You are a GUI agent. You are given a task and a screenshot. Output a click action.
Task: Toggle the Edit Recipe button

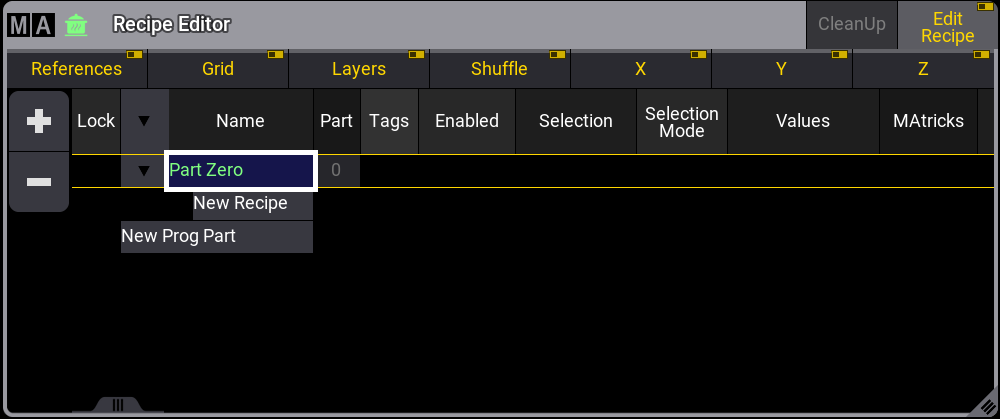(x=947, y=27)
